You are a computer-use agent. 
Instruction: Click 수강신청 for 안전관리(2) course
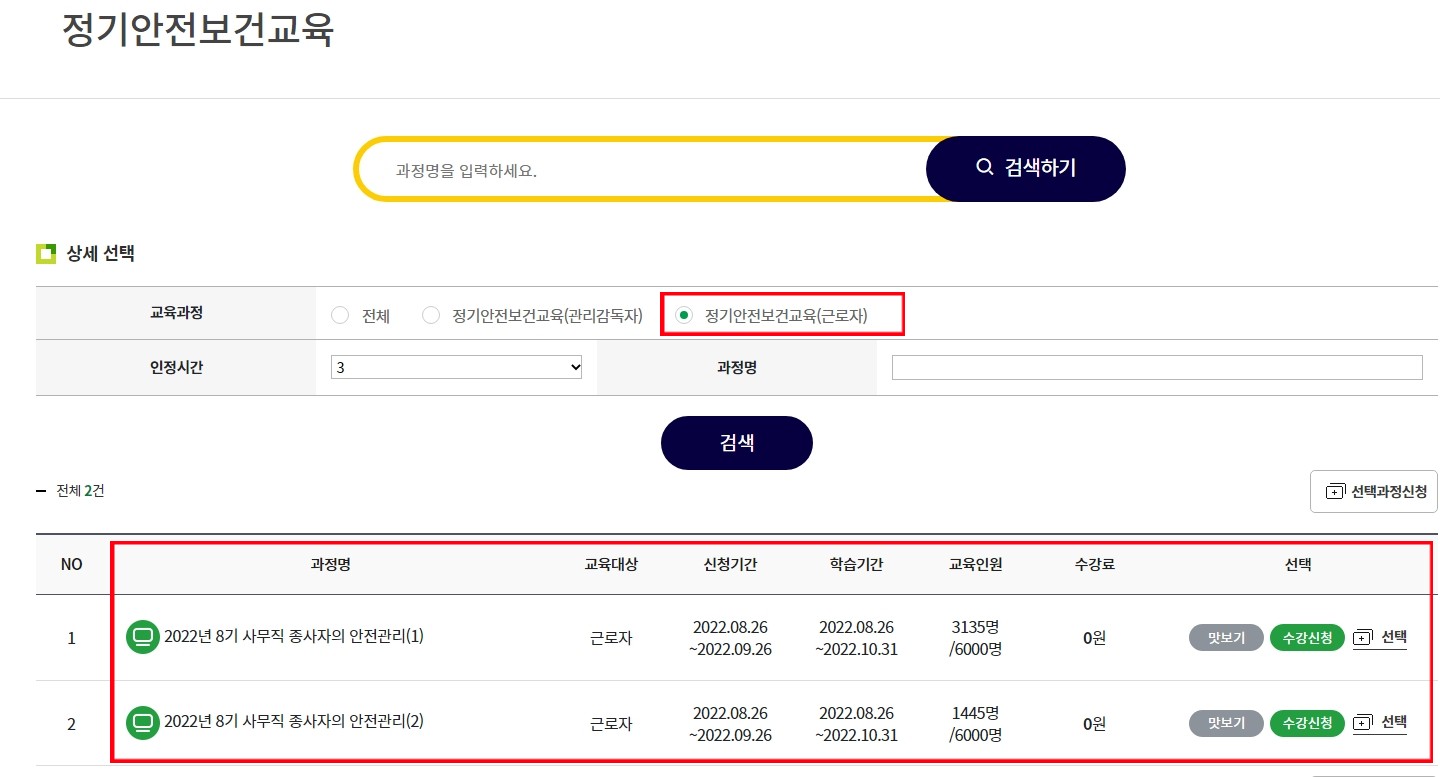1307,723
